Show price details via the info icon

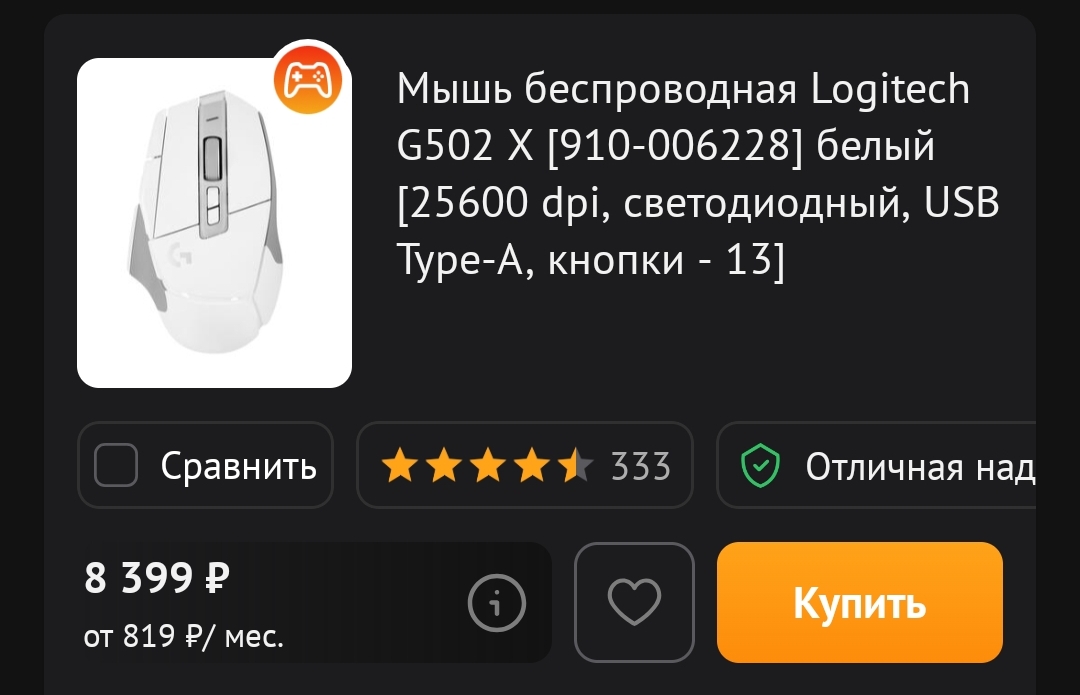coord(497,603)
